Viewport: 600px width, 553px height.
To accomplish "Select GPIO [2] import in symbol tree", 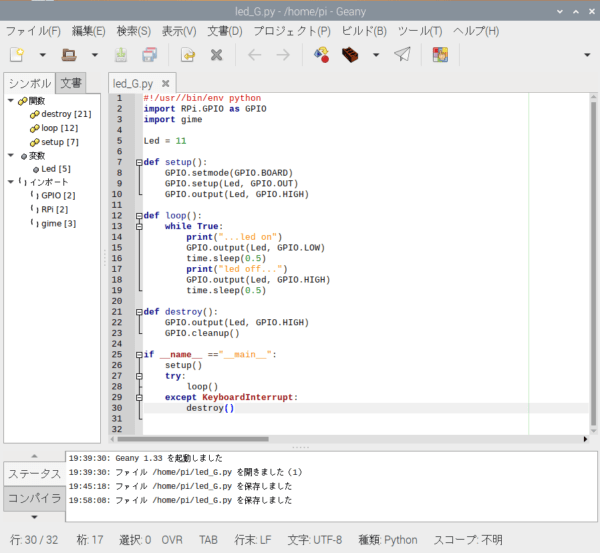I will pos(53,195).
